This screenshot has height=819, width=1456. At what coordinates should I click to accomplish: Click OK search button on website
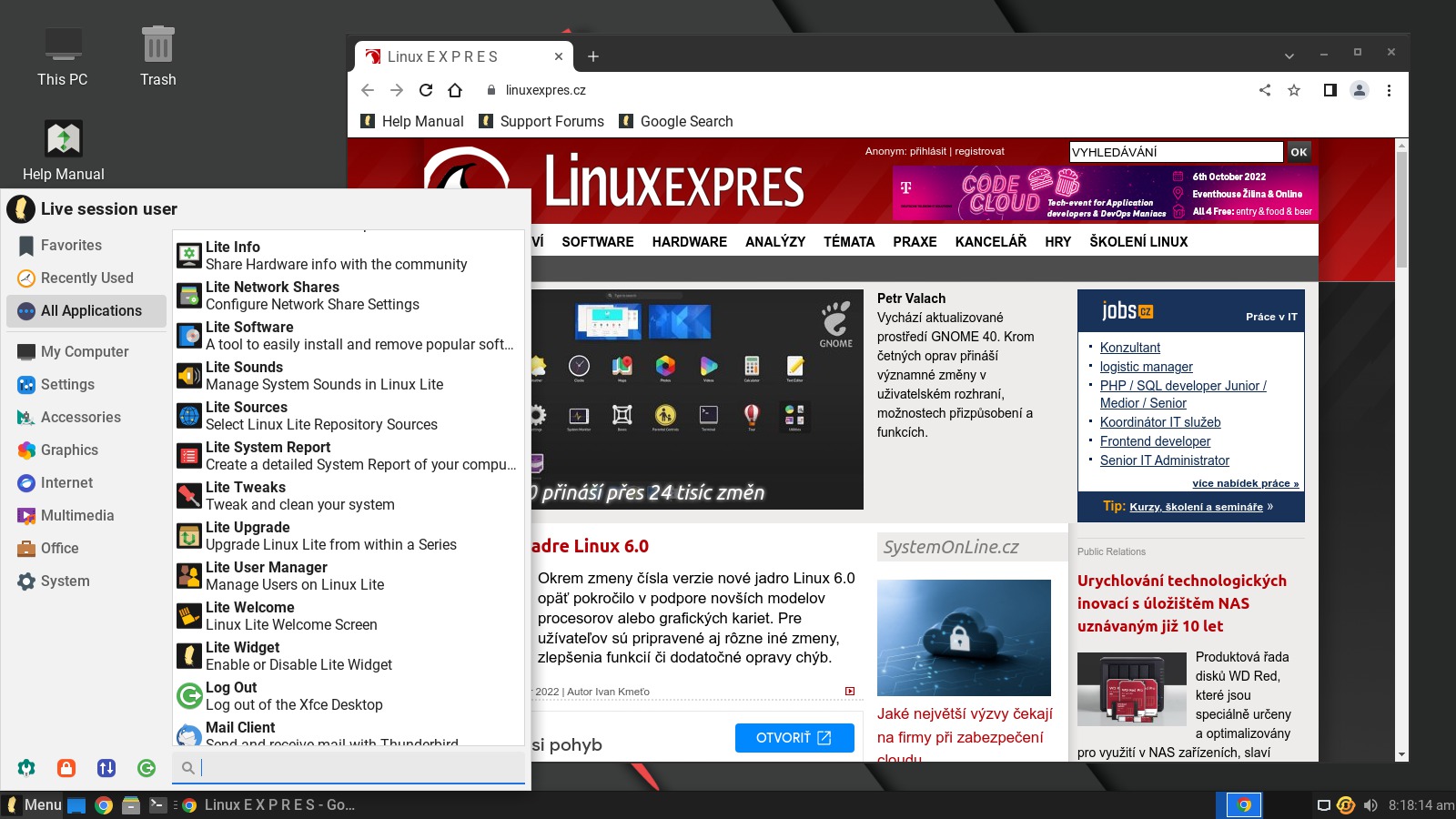click(1299, 152)
